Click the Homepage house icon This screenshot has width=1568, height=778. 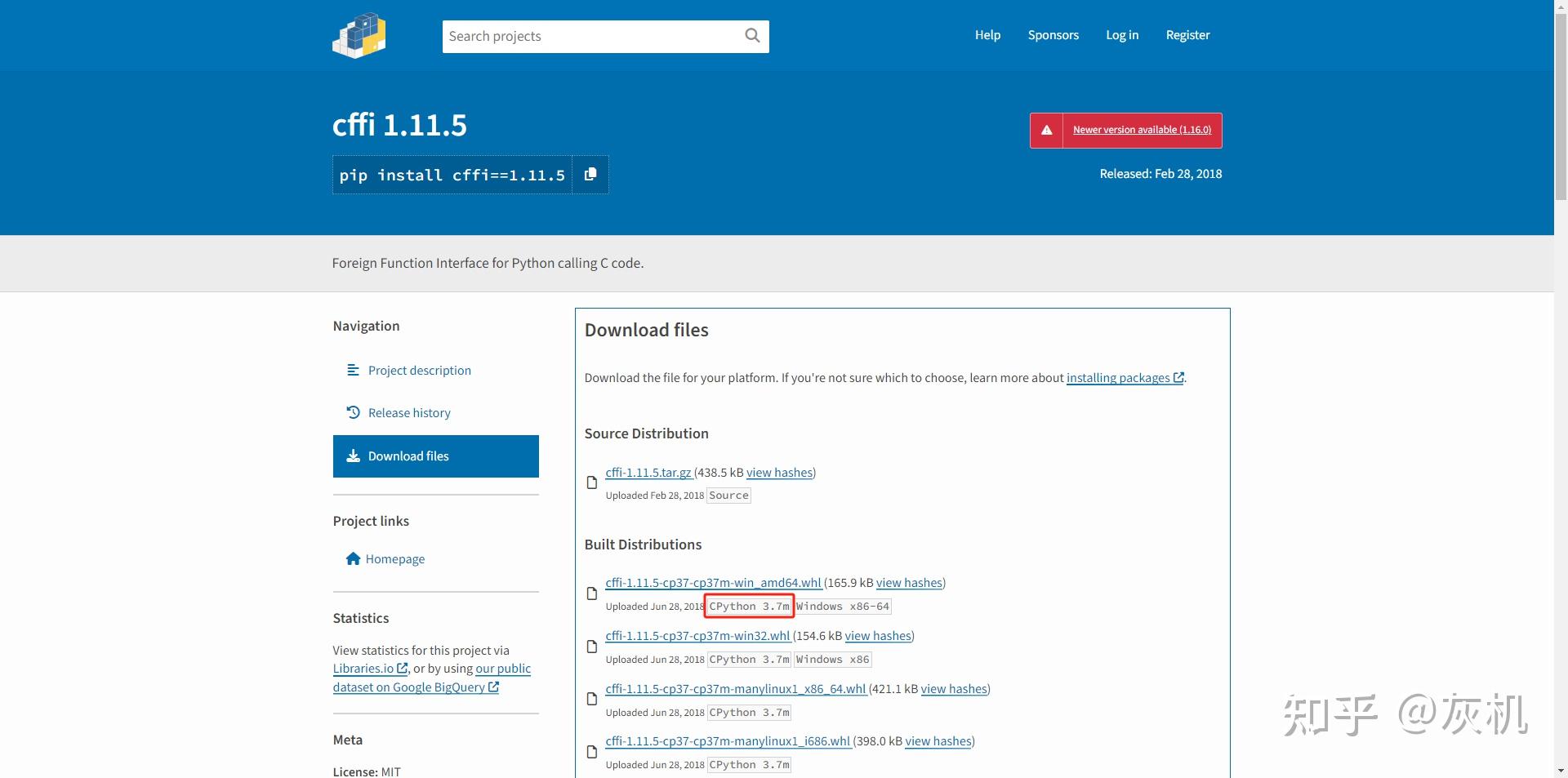point(353,559)
